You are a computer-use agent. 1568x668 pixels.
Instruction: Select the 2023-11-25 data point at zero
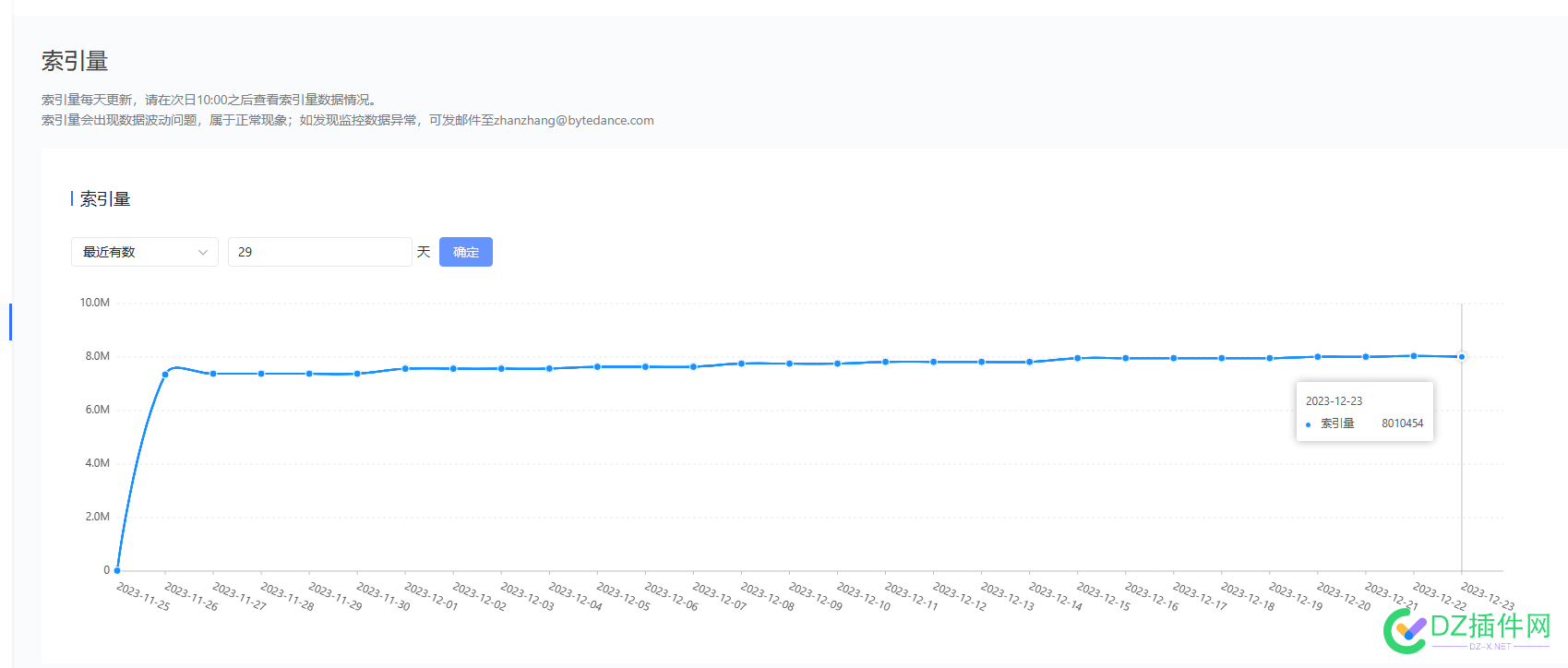(117, 570)
